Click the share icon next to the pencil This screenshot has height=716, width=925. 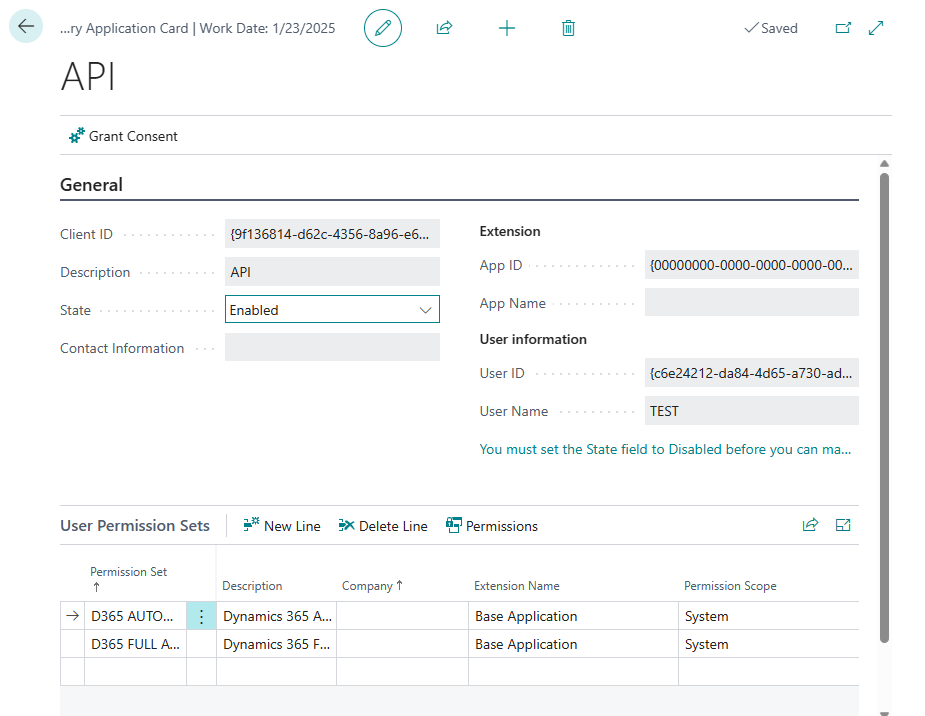pos(443,28)
